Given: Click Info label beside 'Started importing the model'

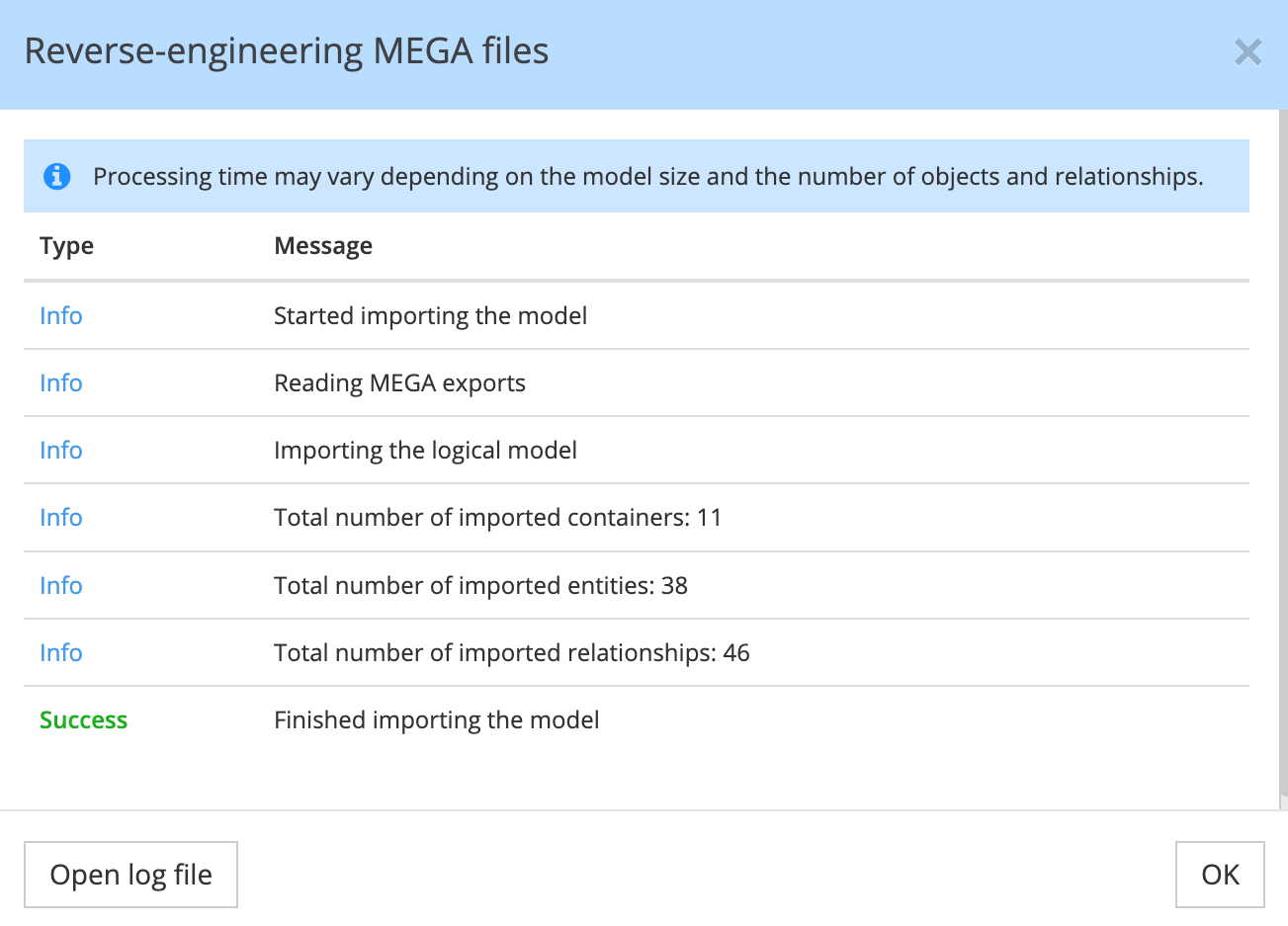Looking at the screenshot, I should [x=60, y=316].
